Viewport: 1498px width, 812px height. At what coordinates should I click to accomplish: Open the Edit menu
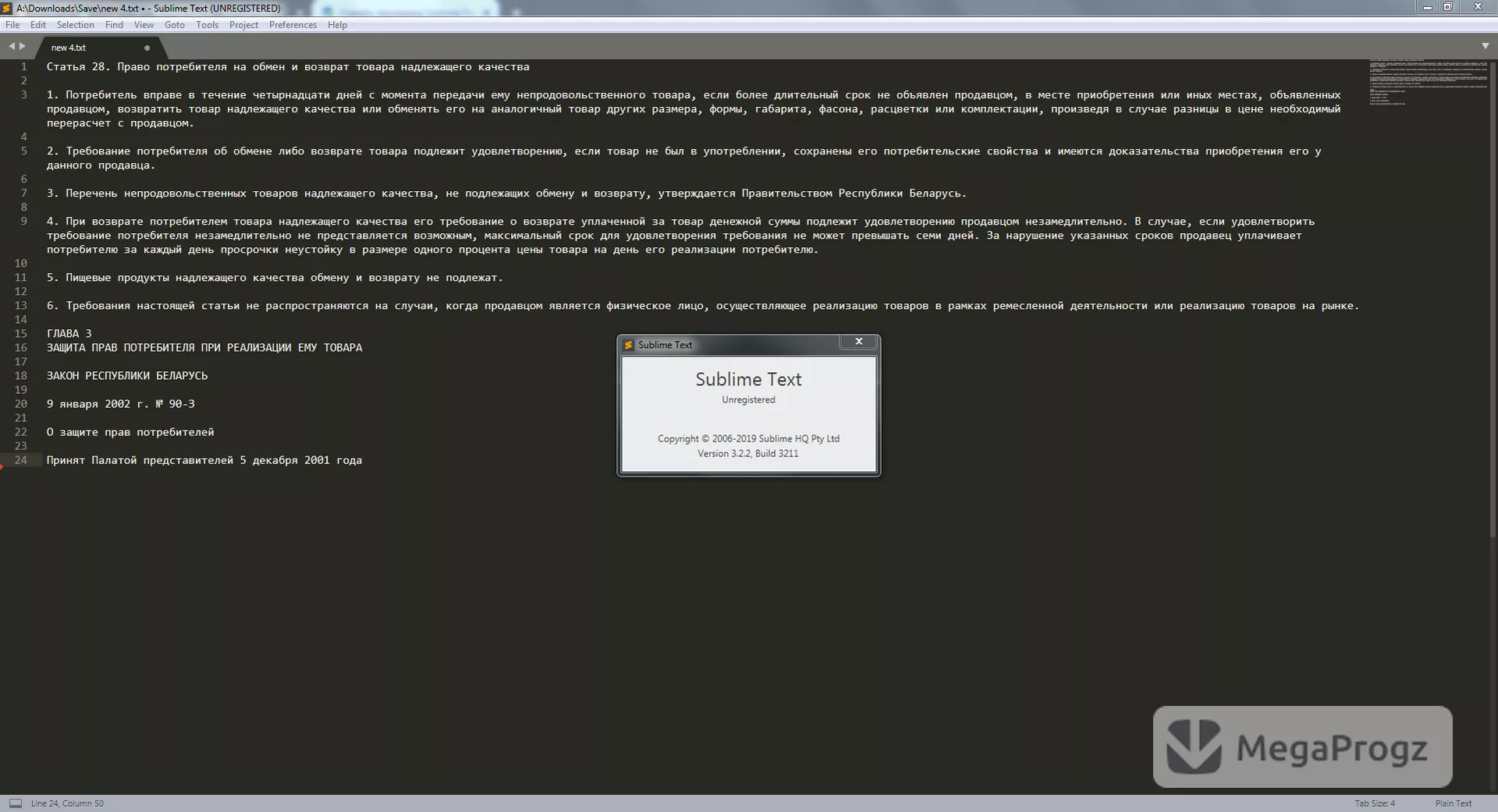[x=37, y=25]
